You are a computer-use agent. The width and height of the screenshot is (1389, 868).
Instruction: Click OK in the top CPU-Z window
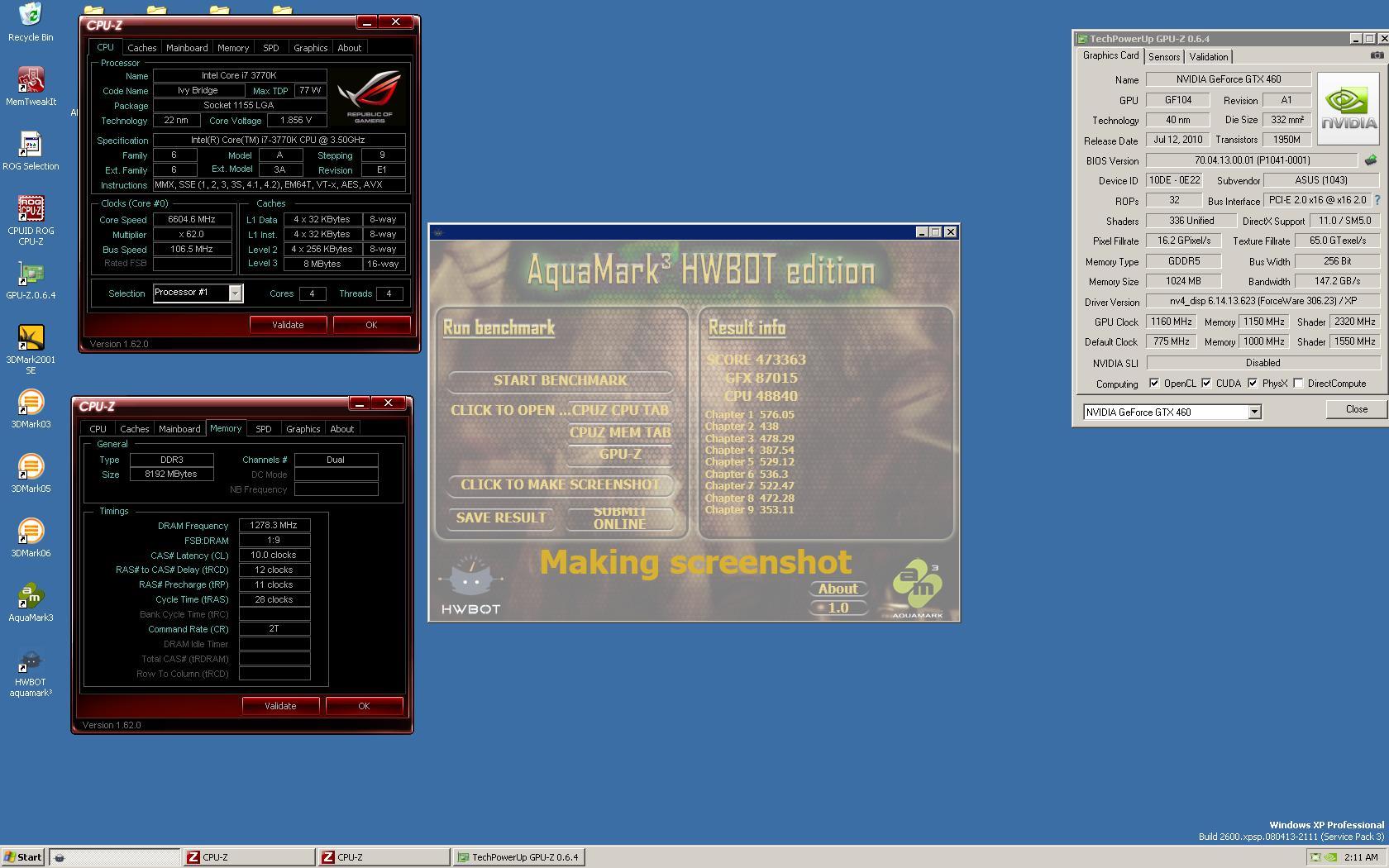point(371,325)
